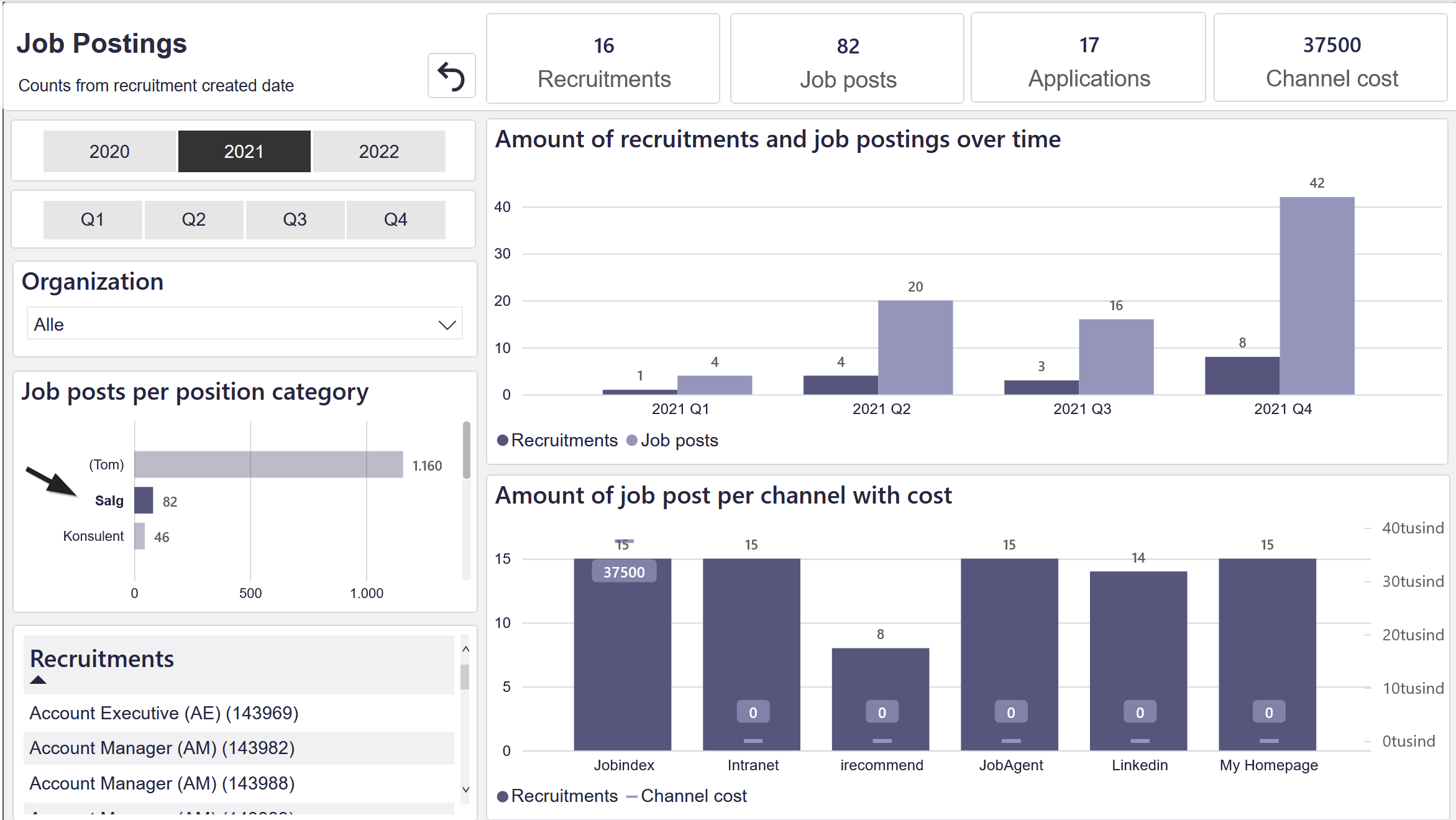The width and height of the screenshot is (1456, 820).
Task: Select the Q1 quarter filter
Action: [x=93, y=219]
